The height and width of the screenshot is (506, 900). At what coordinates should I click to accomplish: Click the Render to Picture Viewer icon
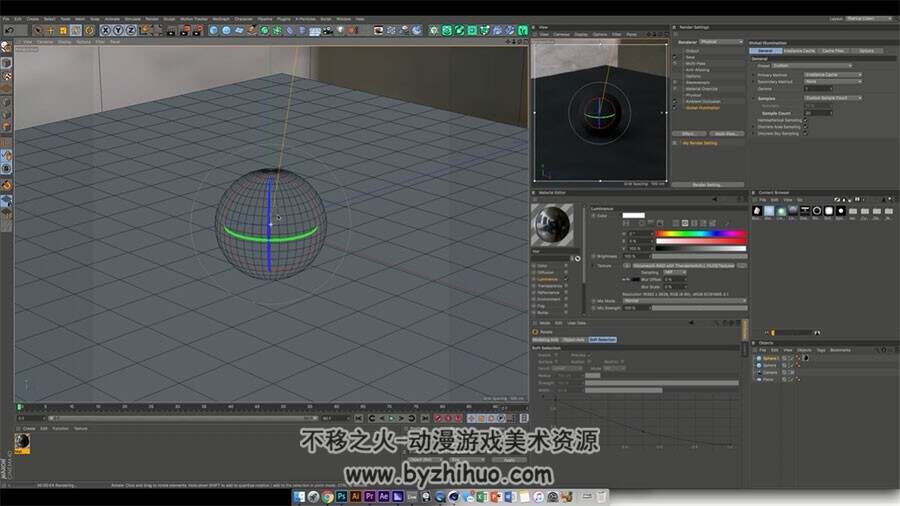click(x=184, y=31)
